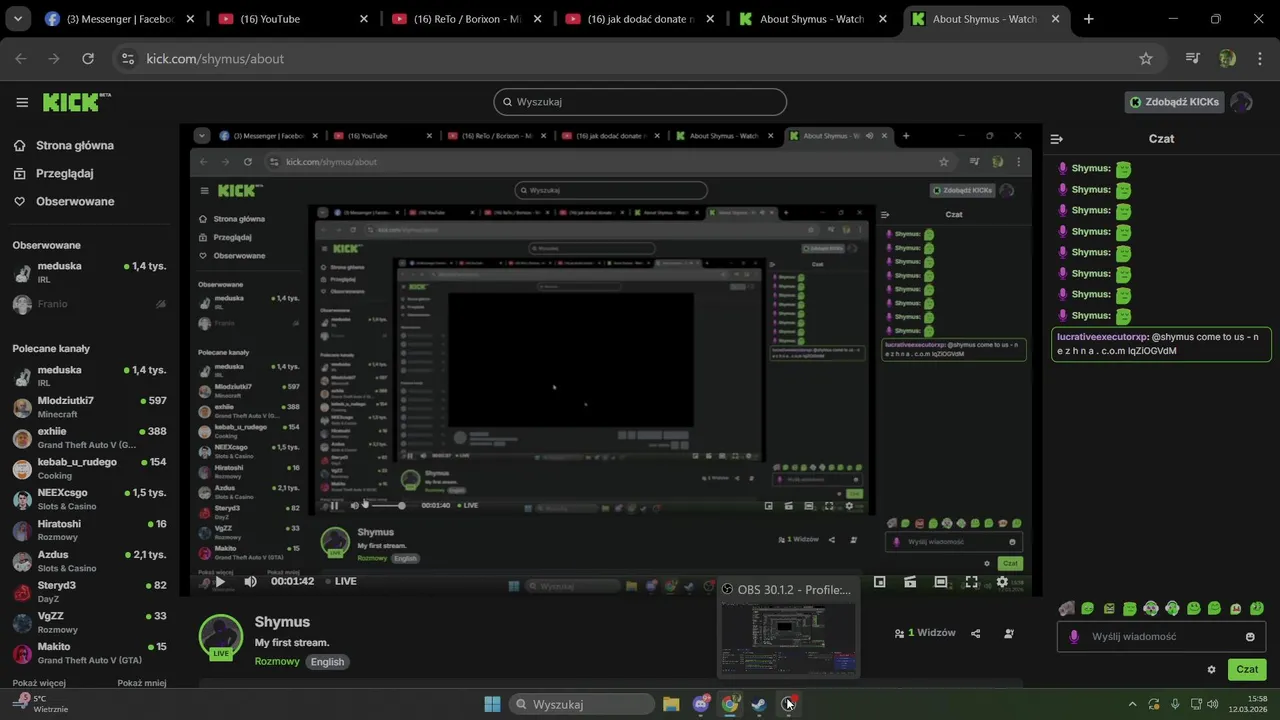Switch to the jak dodać donate tab
This screenshot has width=1280, height=720.
[x=640, y=19]
